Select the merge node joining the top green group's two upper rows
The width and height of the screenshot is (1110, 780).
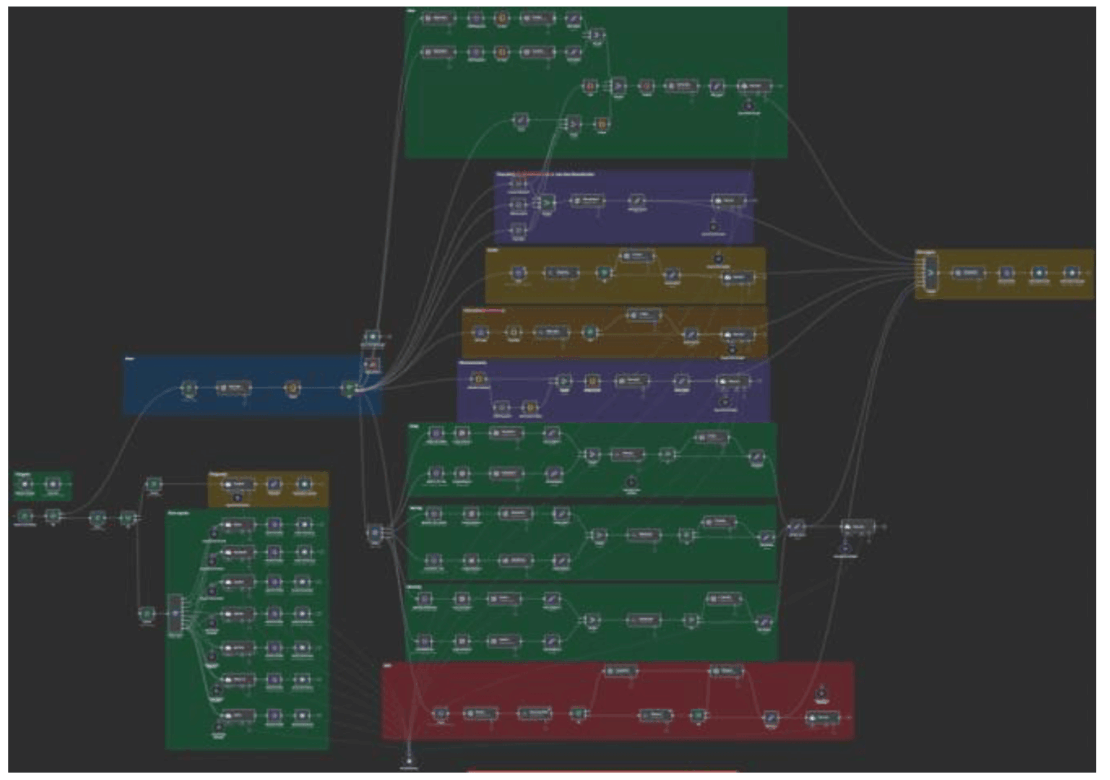click(596, 35)
